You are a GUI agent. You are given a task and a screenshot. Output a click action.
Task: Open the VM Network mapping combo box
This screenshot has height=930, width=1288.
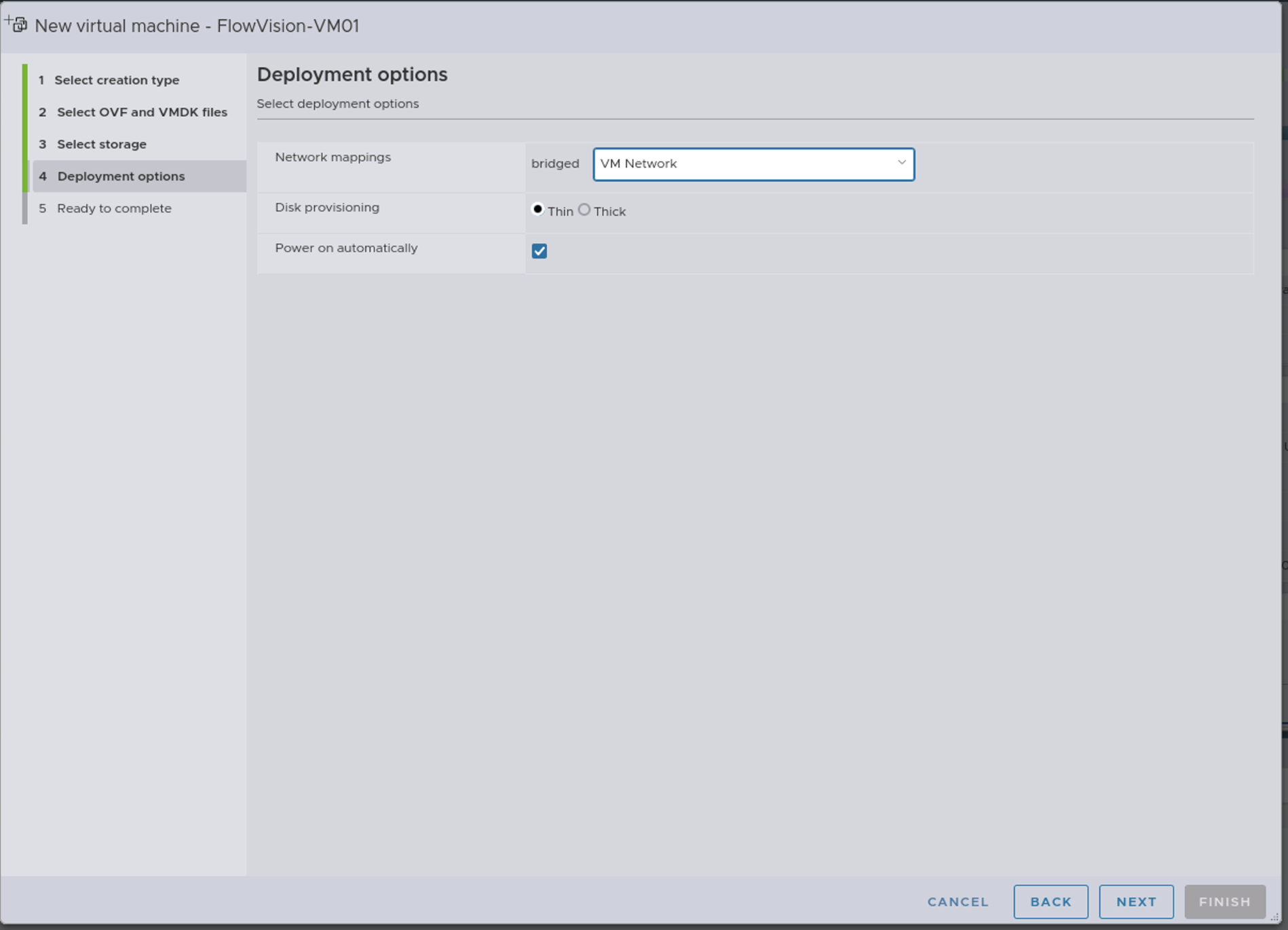coord(745,164)
